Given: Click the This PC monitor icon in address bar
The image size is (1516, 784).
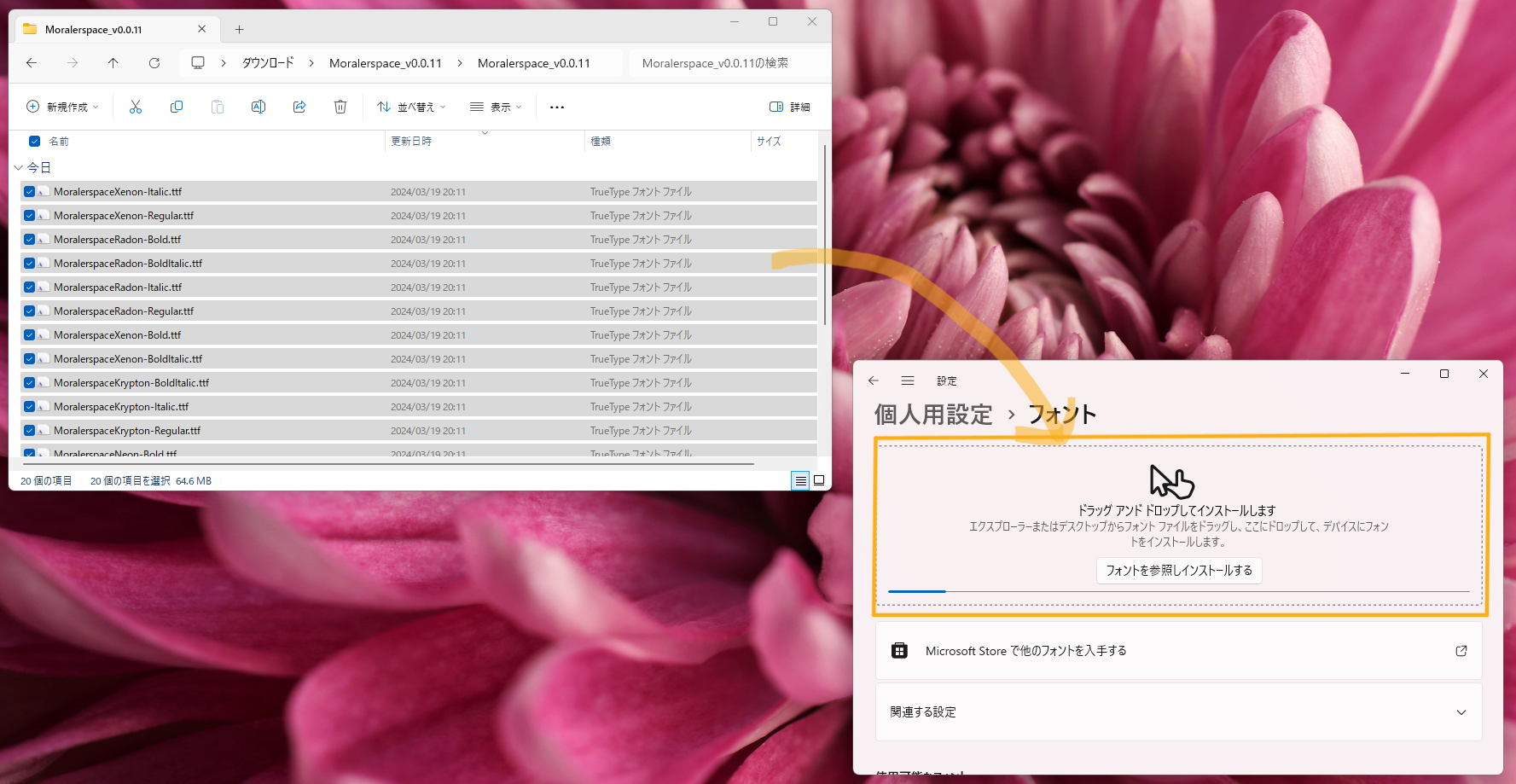Looking at the screenshot, I should pyautogui.click(x=198, y=63).
